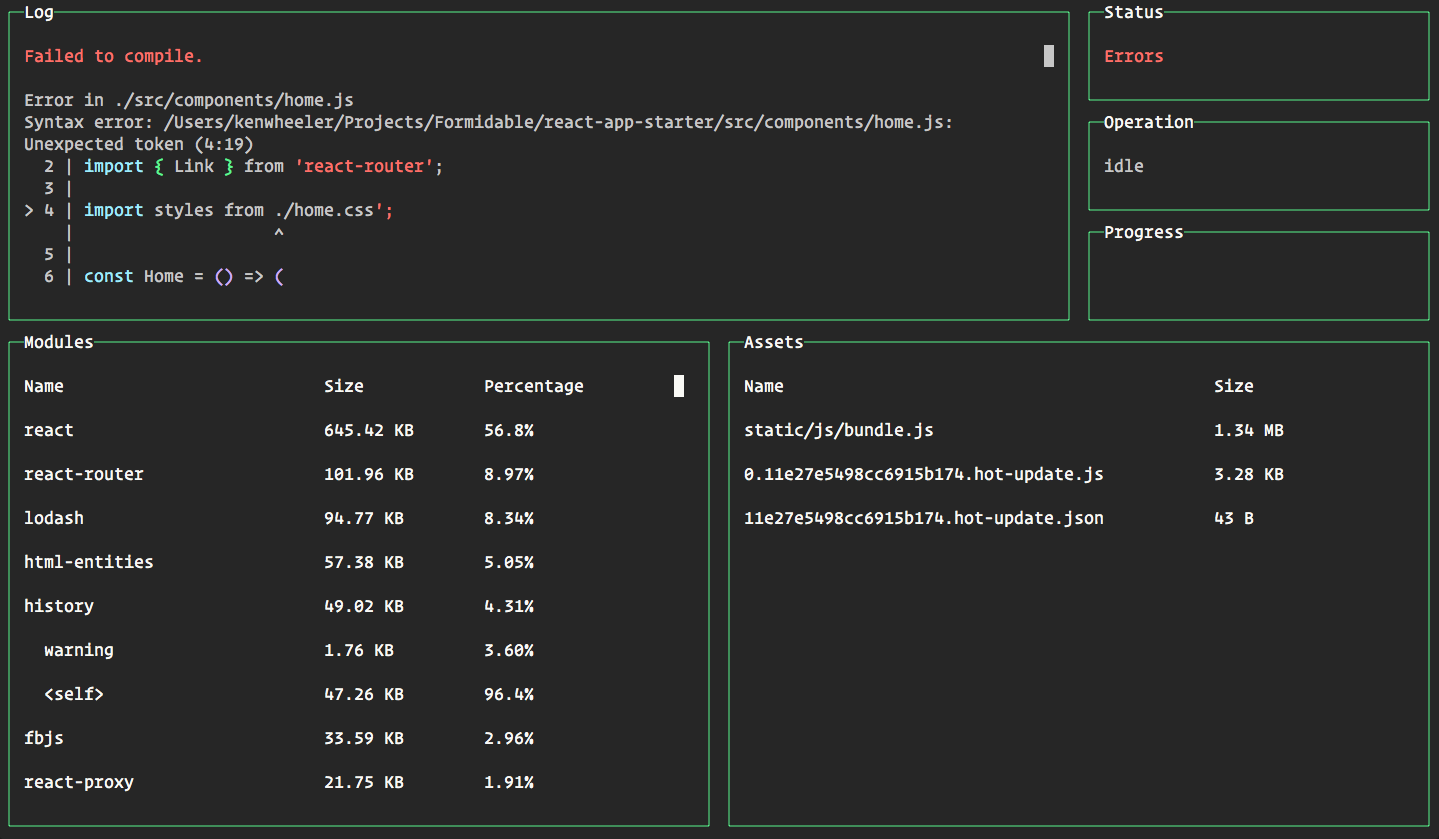The image size is (1439, 839).
Task: Click the syntax error file path
Action: coord(490,121)
